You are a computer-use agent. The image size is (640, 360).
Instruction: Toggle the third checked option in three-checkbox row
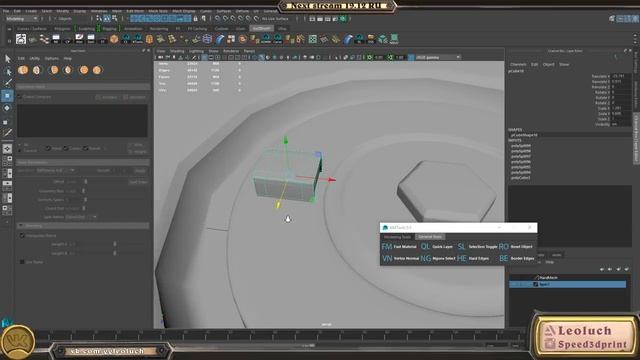tap(85, 148)
